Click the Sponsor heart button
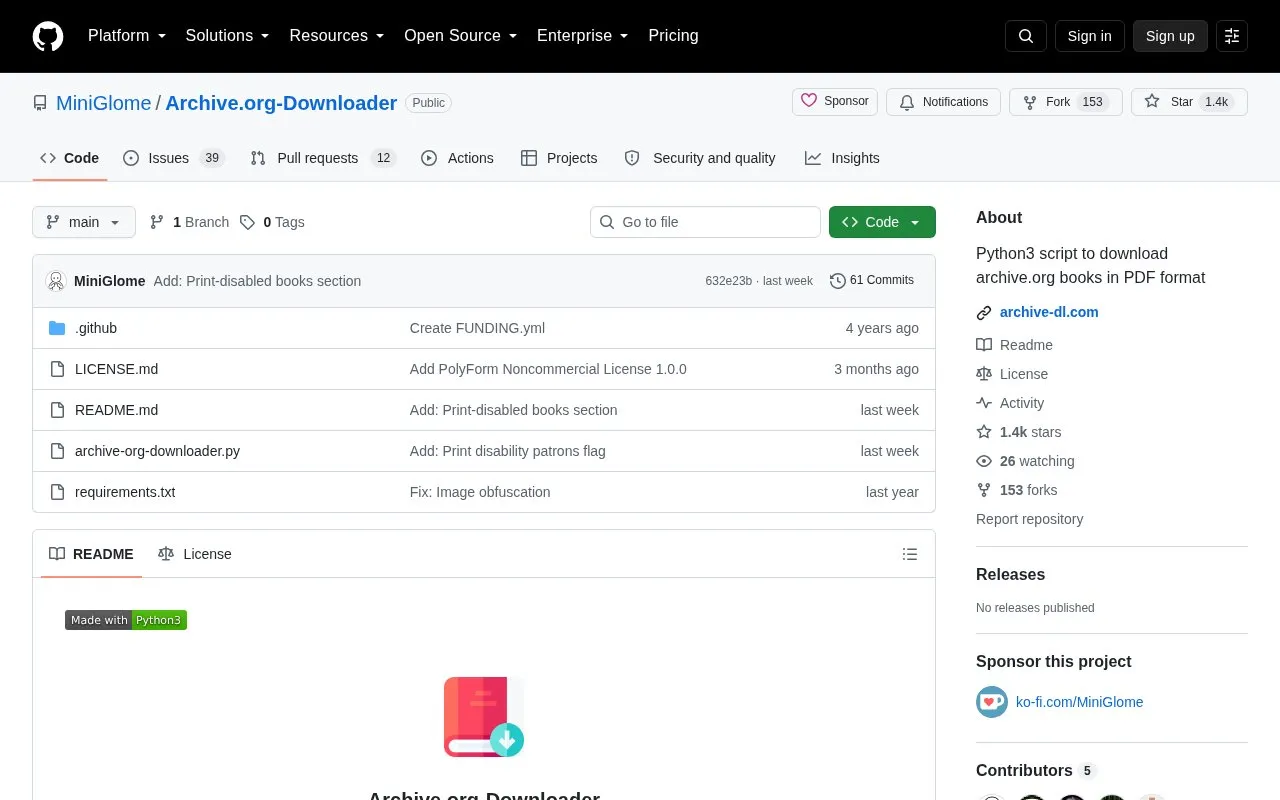This screenshot has height=800, width=1280. pyautogui.click(x=835, y=102)
